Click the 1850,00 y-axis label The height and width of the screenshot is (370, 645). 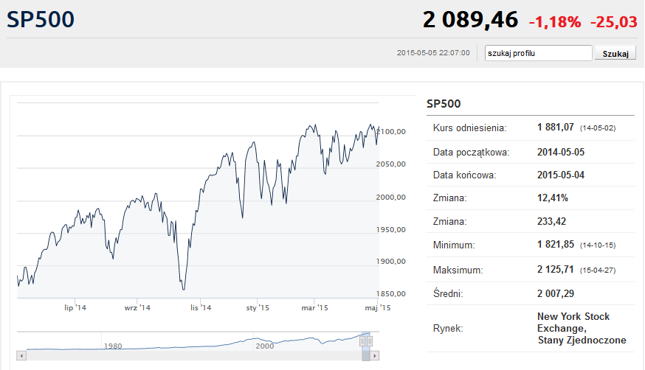point(391,294)
